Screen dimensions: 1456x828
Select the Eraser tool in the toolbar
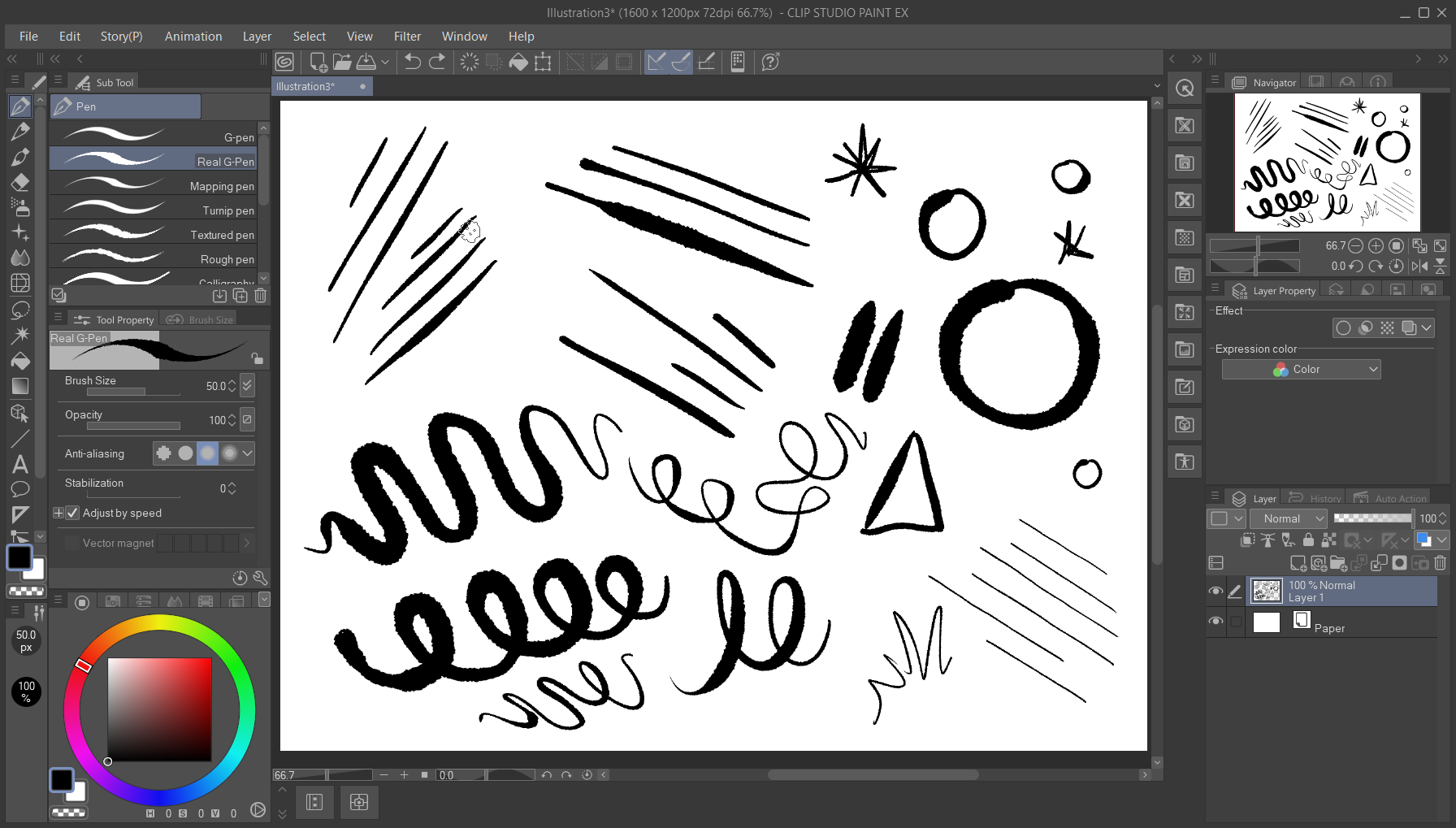coord(20,182)
